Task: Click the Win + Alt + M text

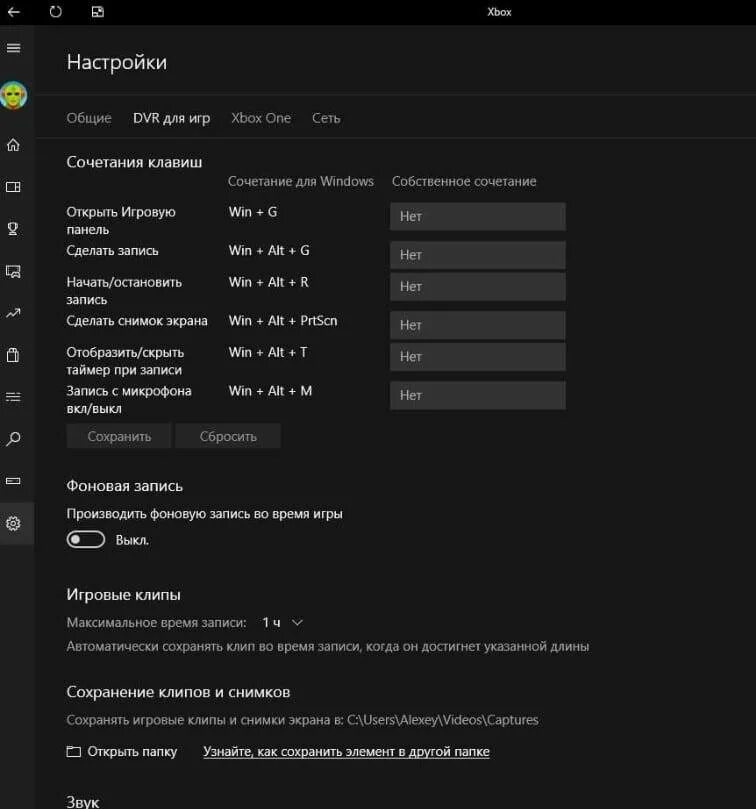Action: pyautogui.click(x=270, y=391)
